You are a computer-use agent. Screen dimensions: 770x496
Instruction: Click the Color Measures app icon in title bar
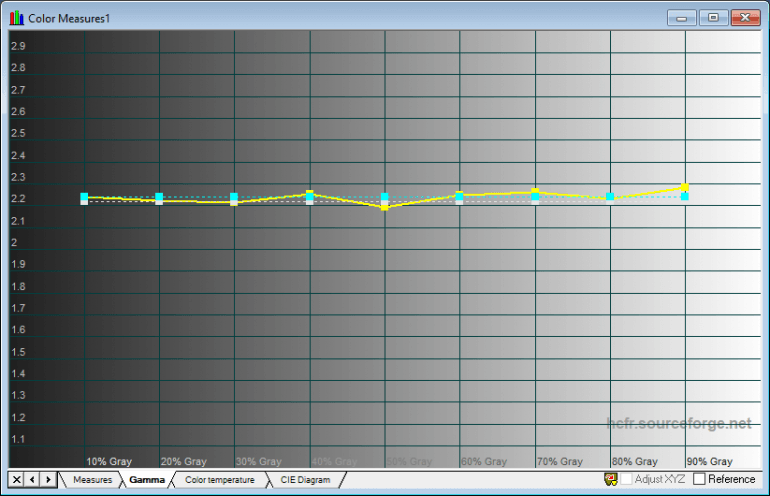[x=16, y=17]
